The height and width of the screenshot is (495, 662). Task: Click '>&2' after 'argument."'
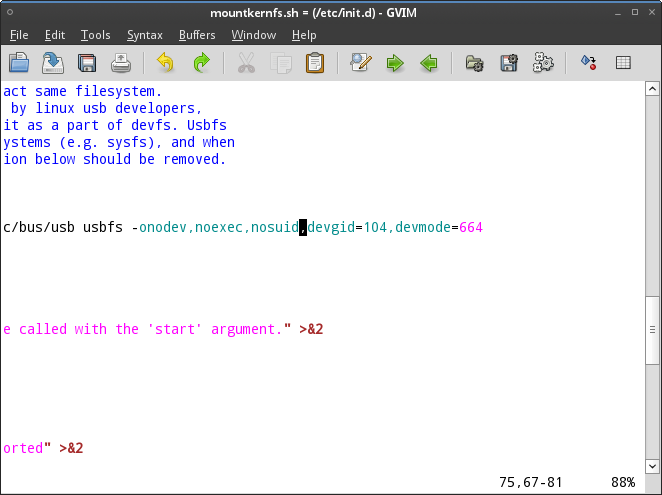[x=311, y=329]
